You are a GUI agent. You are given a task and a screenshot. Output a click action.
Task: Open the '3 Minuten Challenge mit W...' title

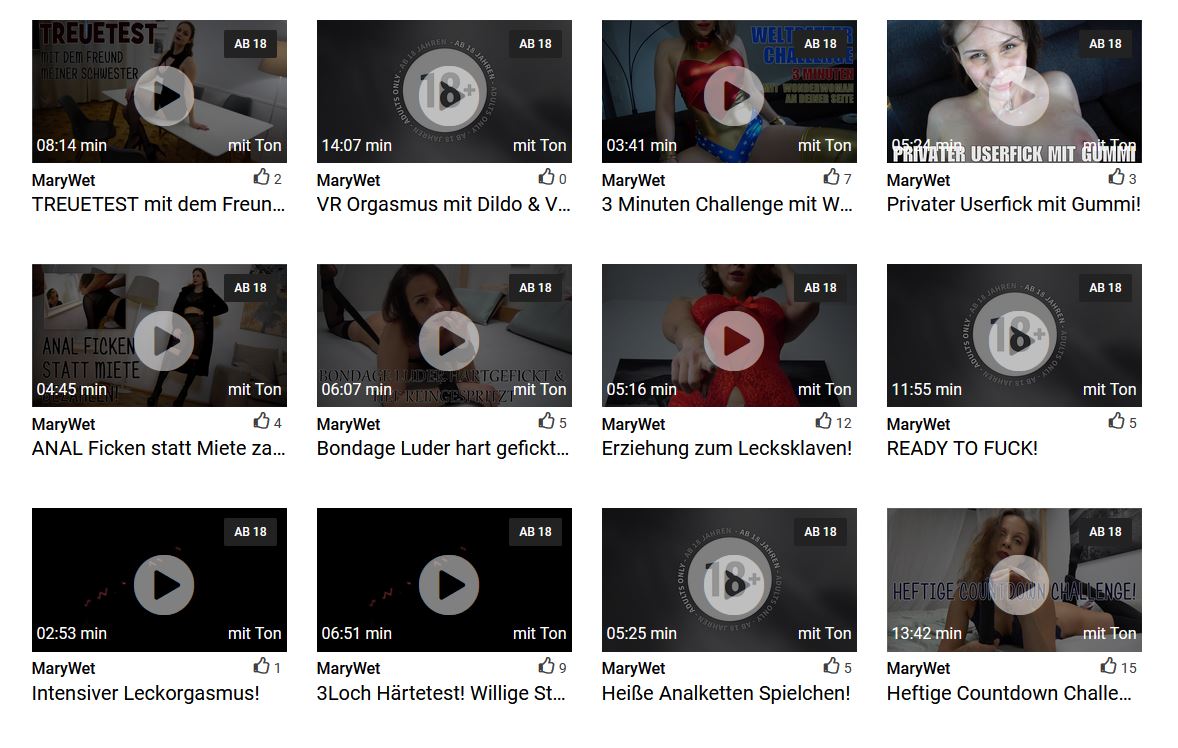click(727, 204)
